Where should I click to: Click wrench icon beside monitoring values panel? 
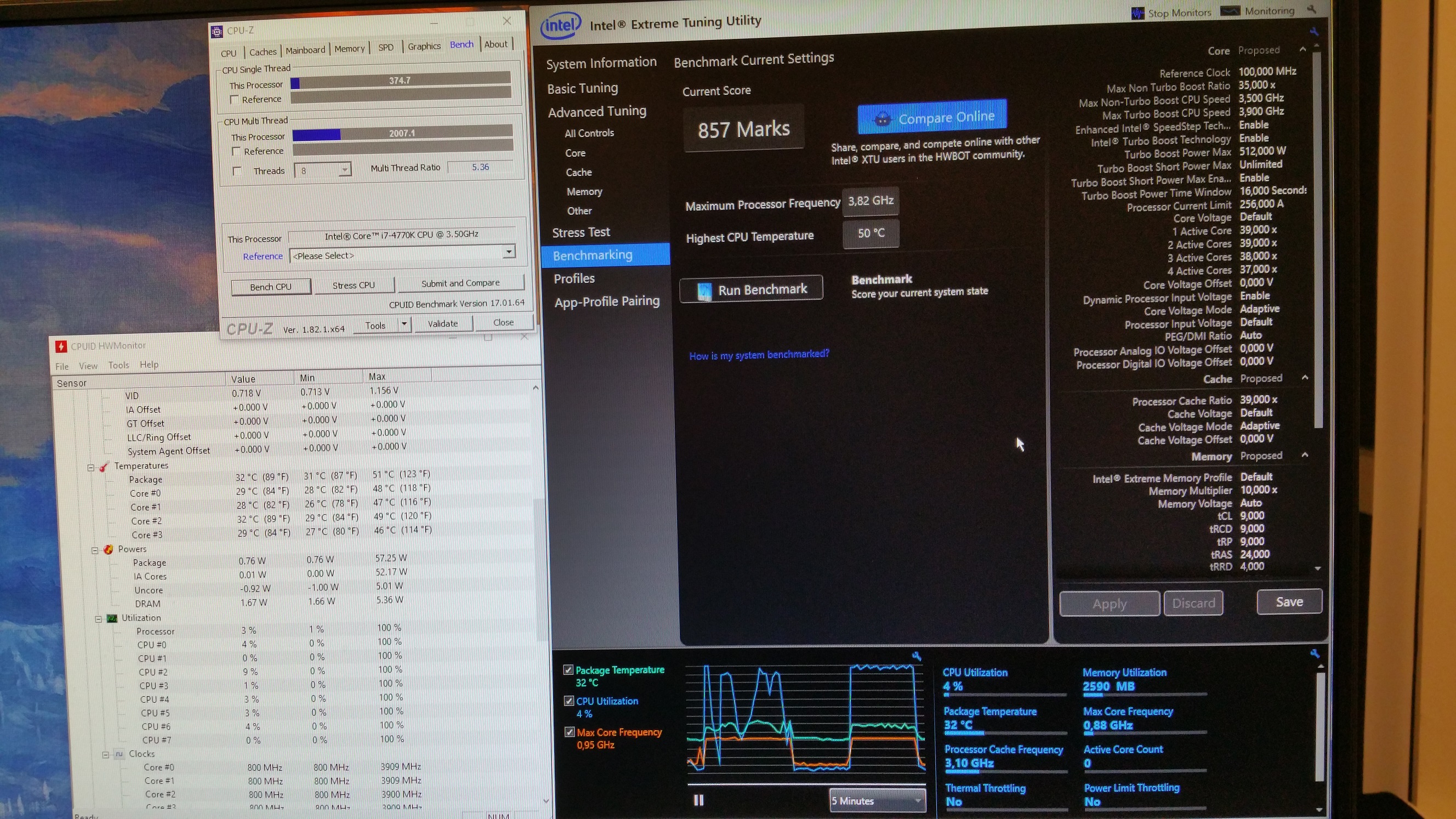pyautogui.click(x=1315, y=653)
